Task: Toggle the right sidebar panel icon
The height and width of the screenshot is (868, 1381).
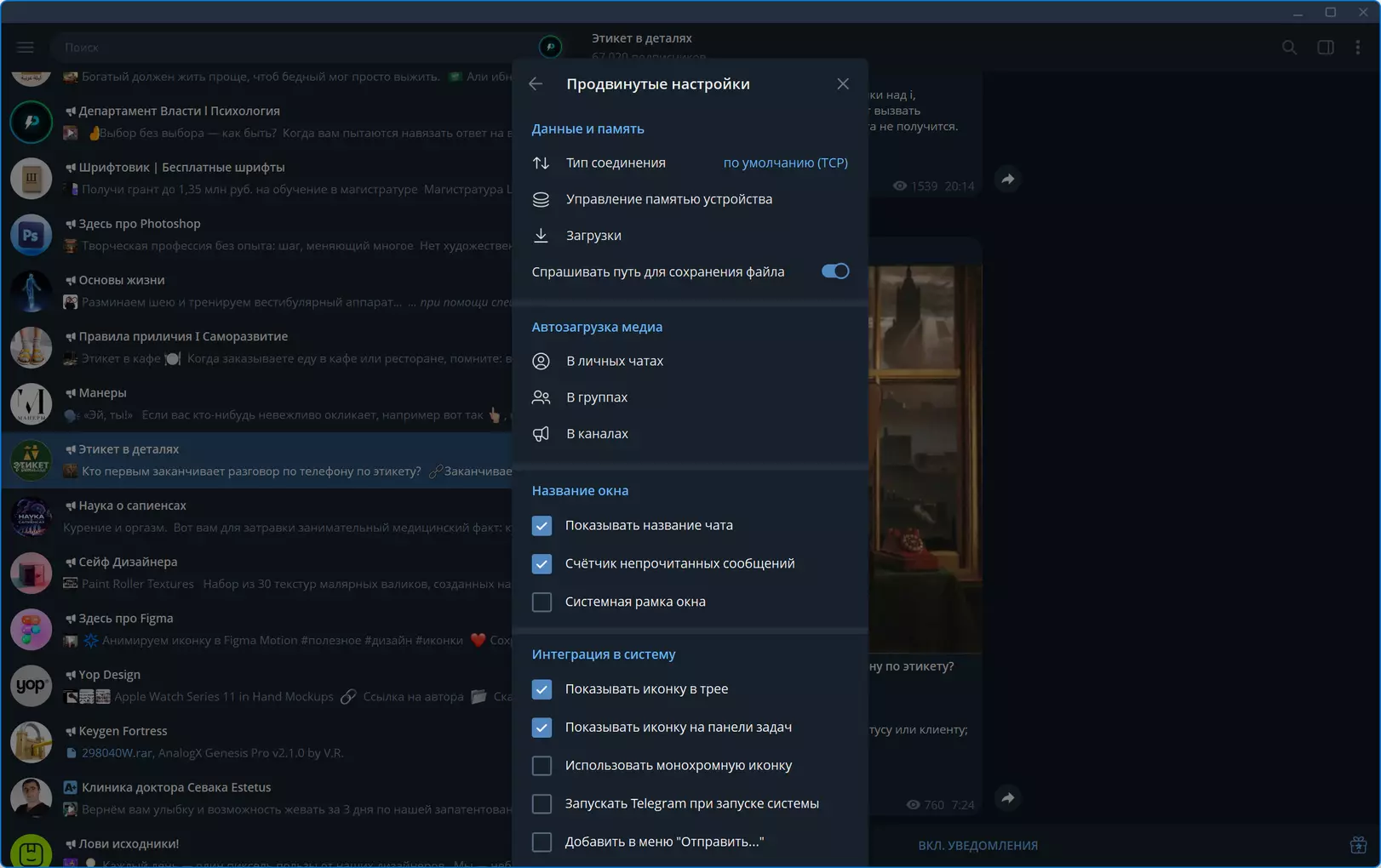Action: click(x=1326, y=48)
